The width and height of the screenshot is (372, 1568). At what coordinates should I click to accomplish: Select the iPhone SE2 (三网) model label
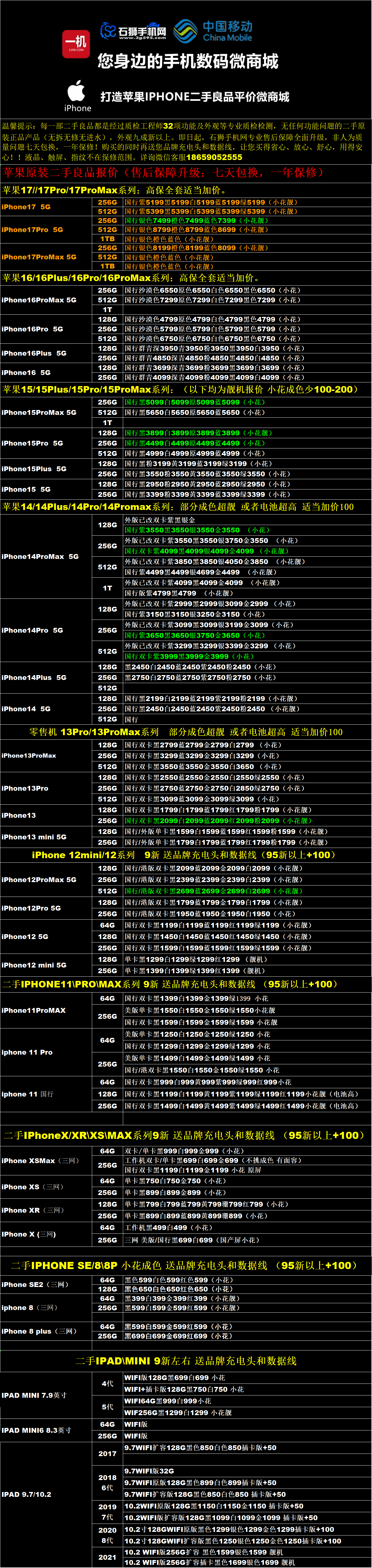pos(35,1284)
